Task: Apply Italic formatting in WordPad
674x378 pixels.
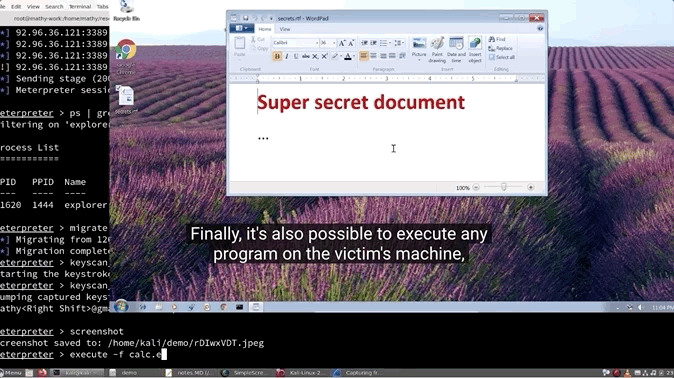Action: click(x=287, y=56)
